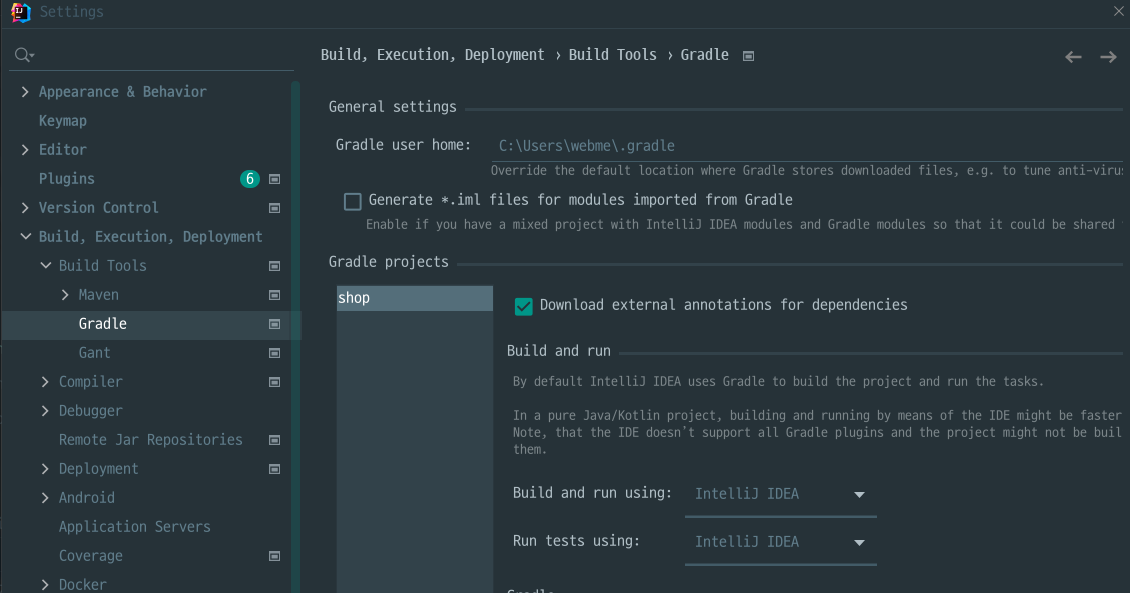Expand the Version Control section
The width and height of the screenshot is (1130, 593).
[25, 208]
